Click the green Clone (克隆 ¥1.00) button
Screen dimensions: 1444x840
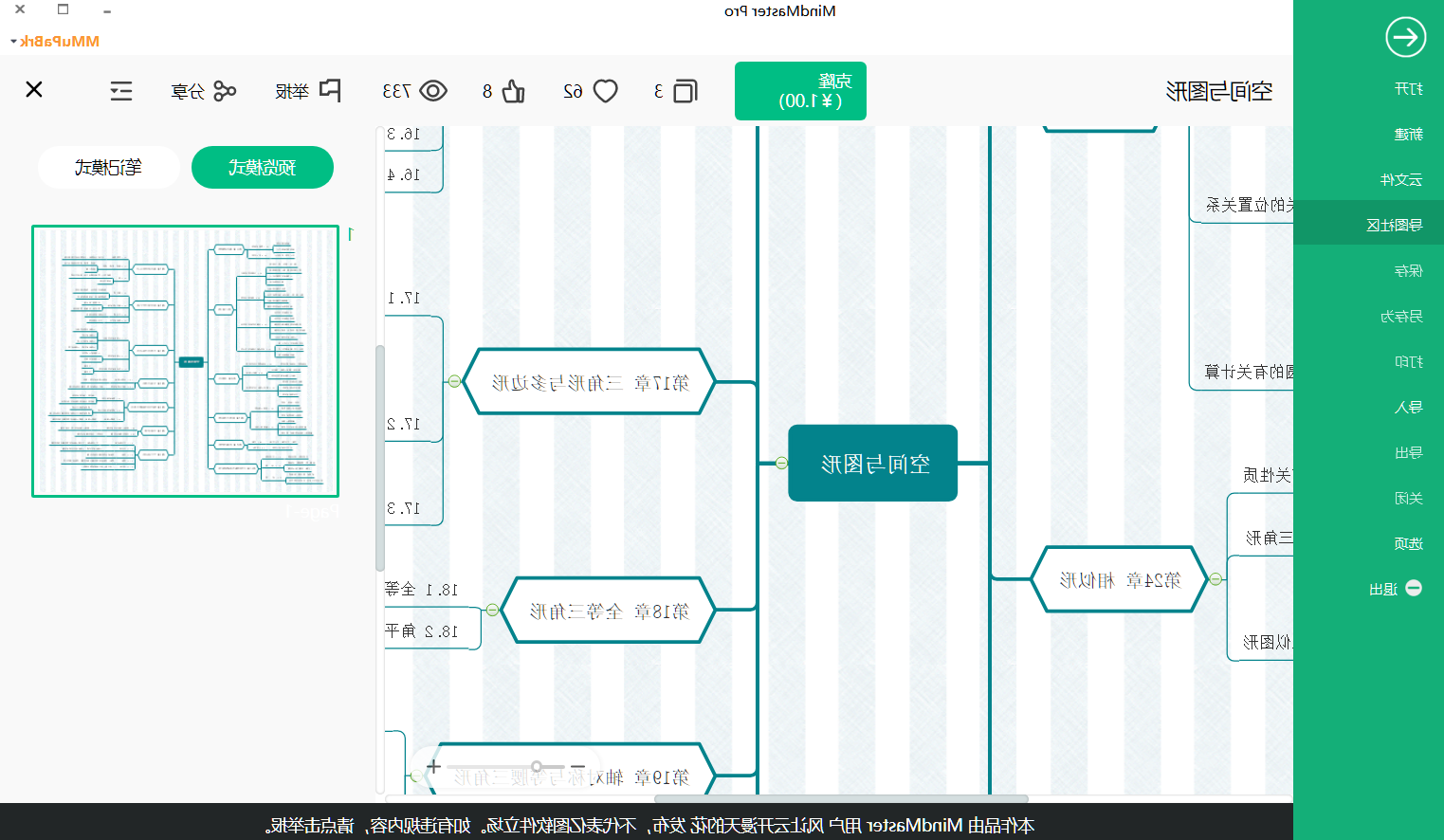[800, 91]
